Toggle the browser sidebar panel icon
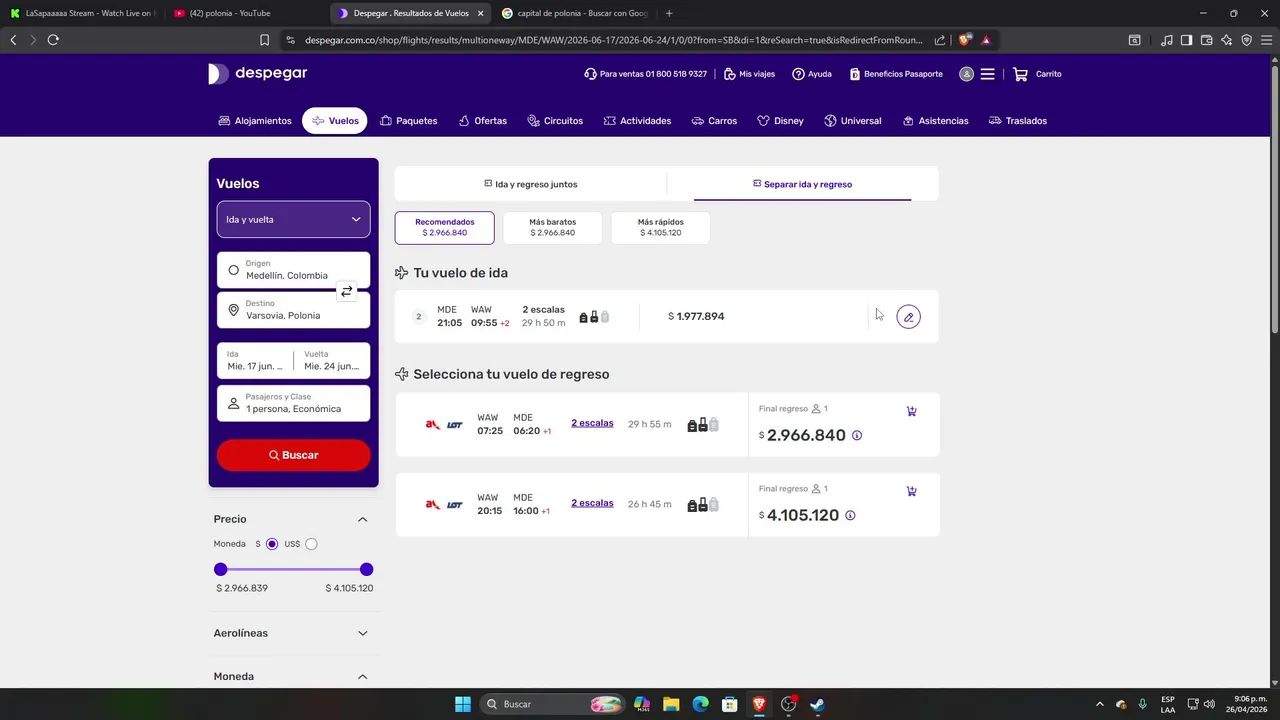The width and height of the screenshot is (1280, 720). point(1186,40)
